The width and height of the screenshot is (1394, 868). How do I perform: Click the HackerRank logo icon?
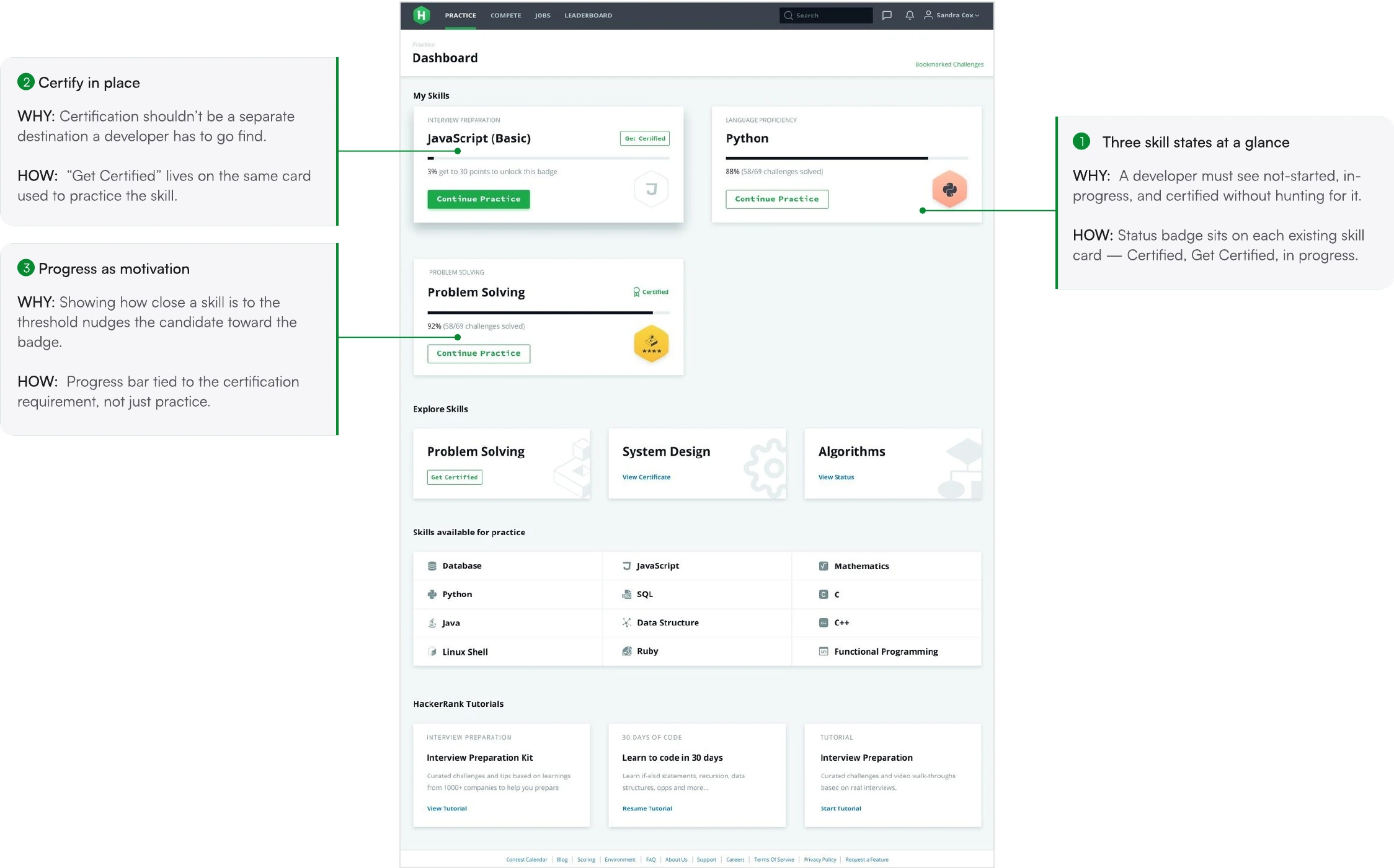422,15
